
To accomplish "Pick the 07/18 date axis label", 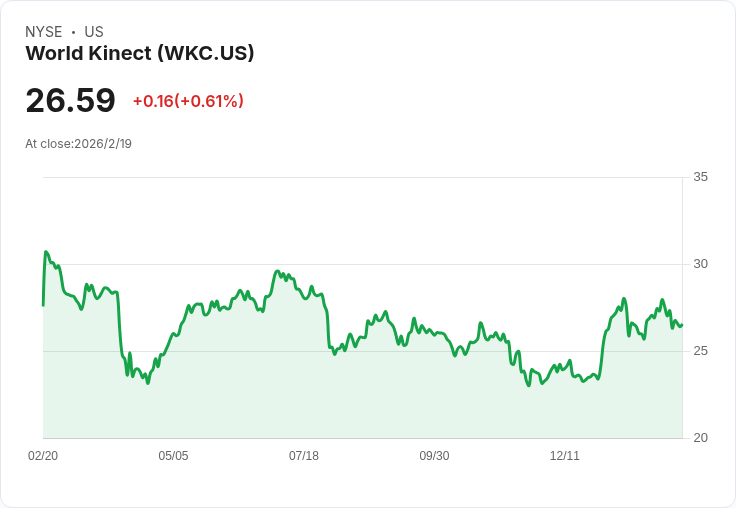I will pos(304,456).
